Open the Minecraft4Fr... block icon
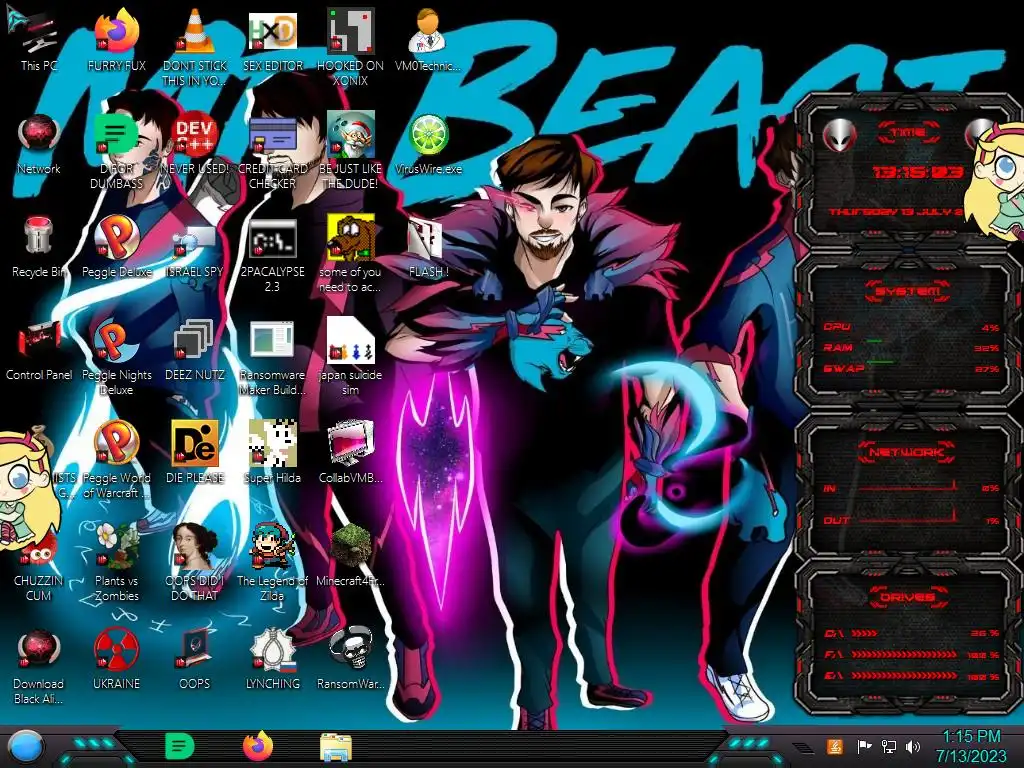 coord(350,555)
